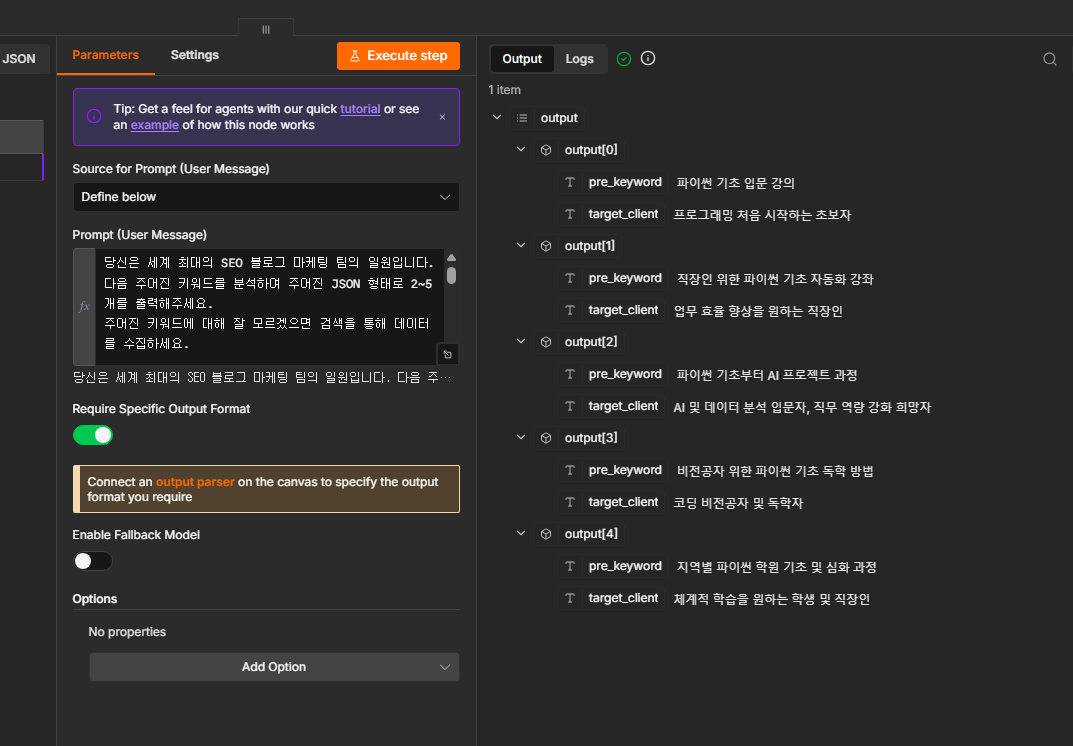This screenshot has height=746, width=1073.
Task: Click the info icon next to Logs
Action: click(x=647, y=58)
